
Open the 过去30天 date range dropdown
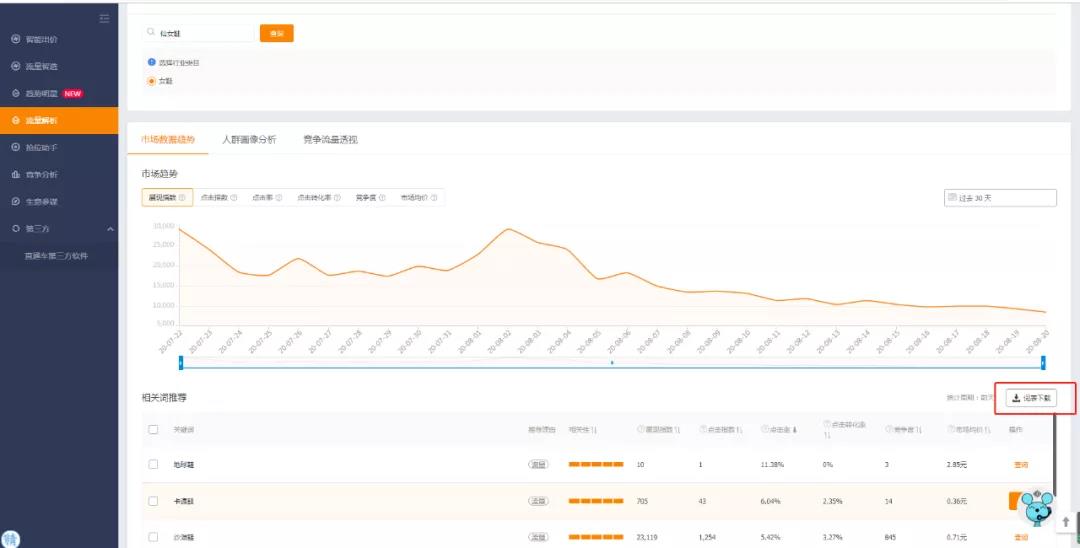1000,198
